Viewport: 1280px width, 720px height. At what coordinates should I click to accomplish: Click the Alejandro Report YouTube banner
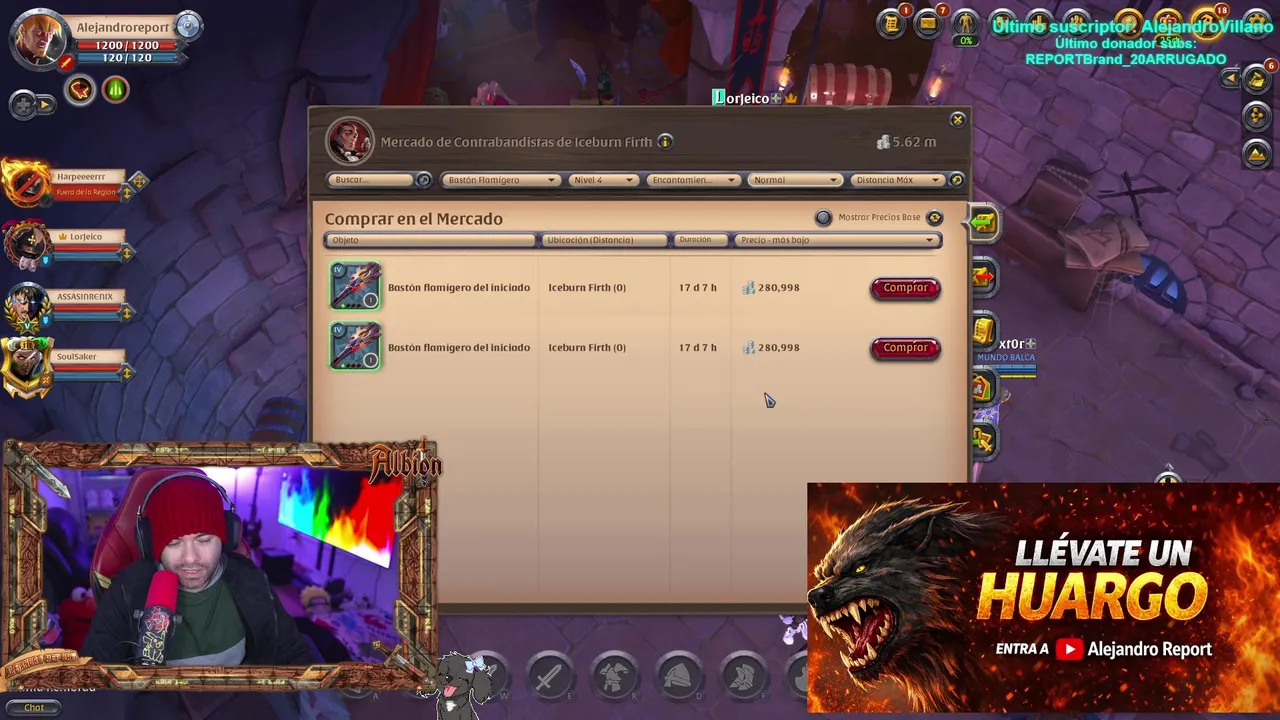click(1043, 597)
